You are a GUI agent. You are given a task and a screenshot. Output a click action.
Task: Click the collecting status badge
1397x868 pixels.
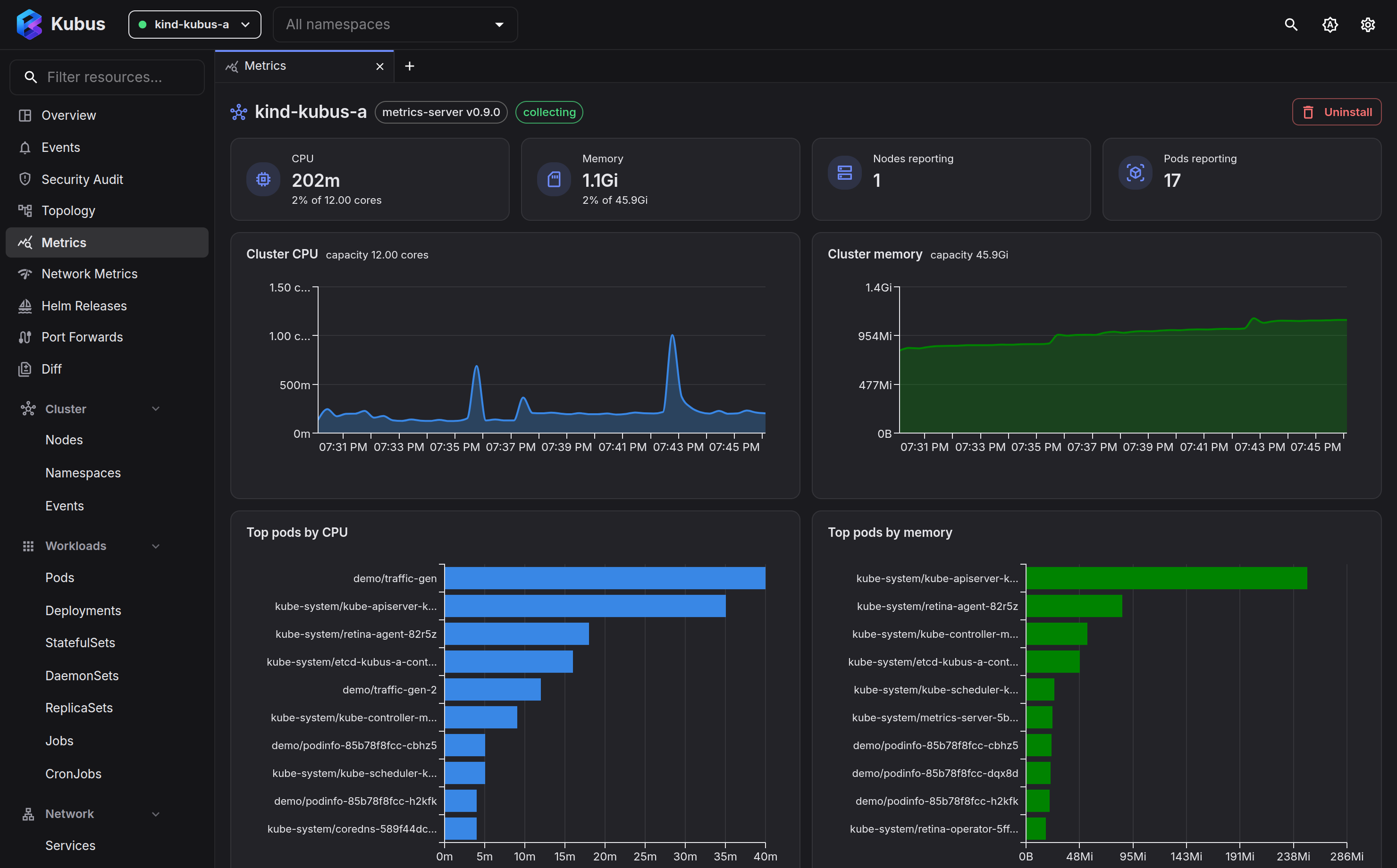pyautogui.click(x=549, y=112)
